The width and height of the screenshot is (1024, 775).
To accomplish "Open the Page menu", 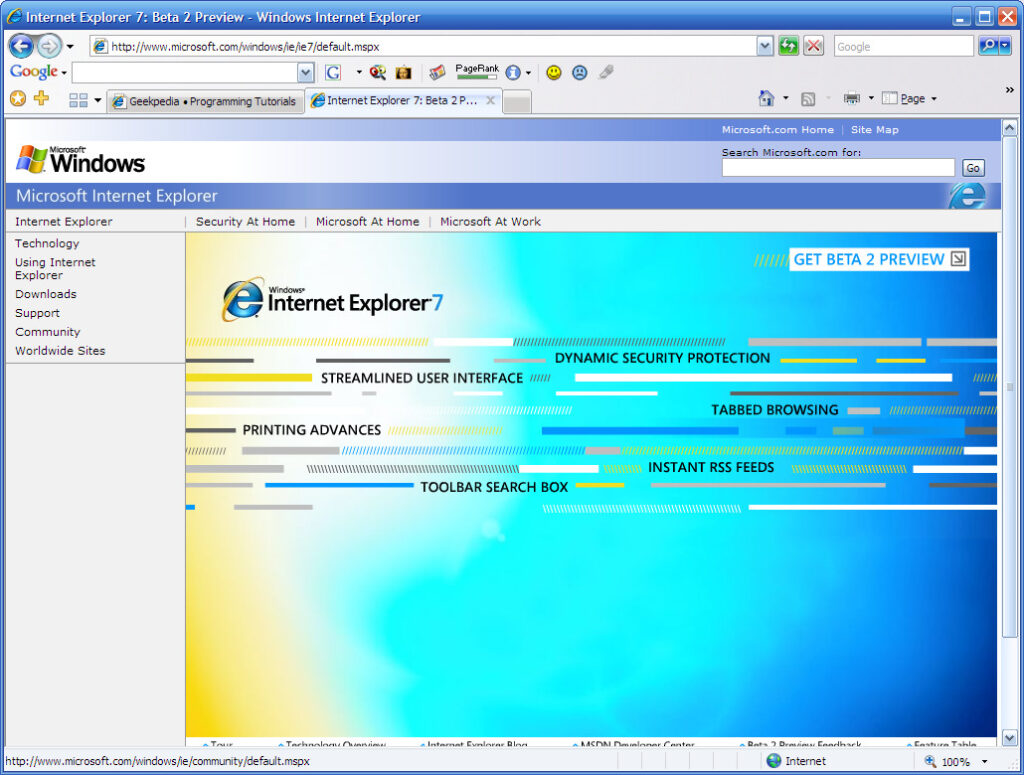I will (x=910, y=99).
